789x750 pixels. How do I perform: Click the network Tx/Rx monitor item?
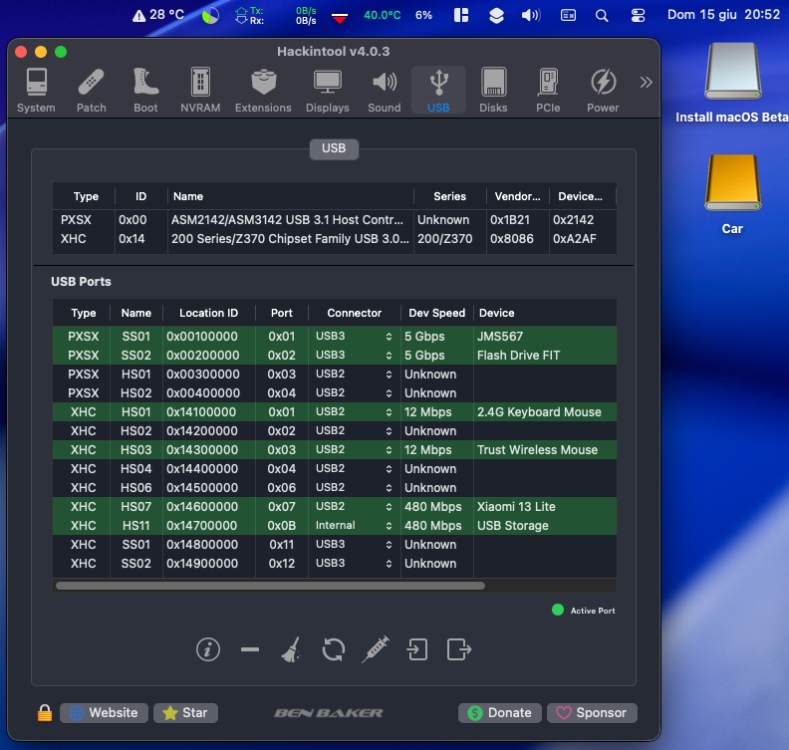(276, 16)
